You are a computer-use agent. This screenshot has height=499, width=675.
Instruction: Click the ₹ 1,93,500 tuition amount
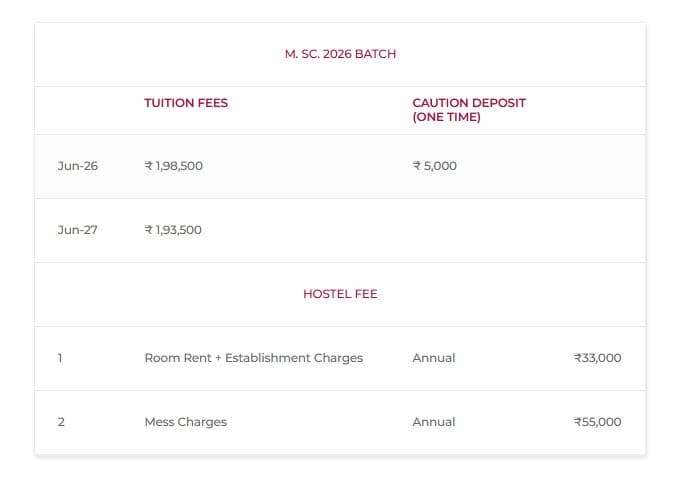[x=174, y=230]
